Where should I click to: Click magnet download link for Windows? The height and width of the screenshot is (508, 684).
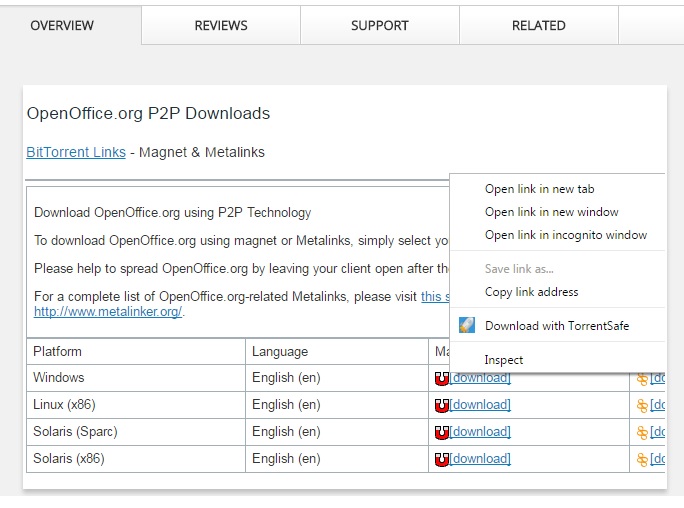[480, 378]
